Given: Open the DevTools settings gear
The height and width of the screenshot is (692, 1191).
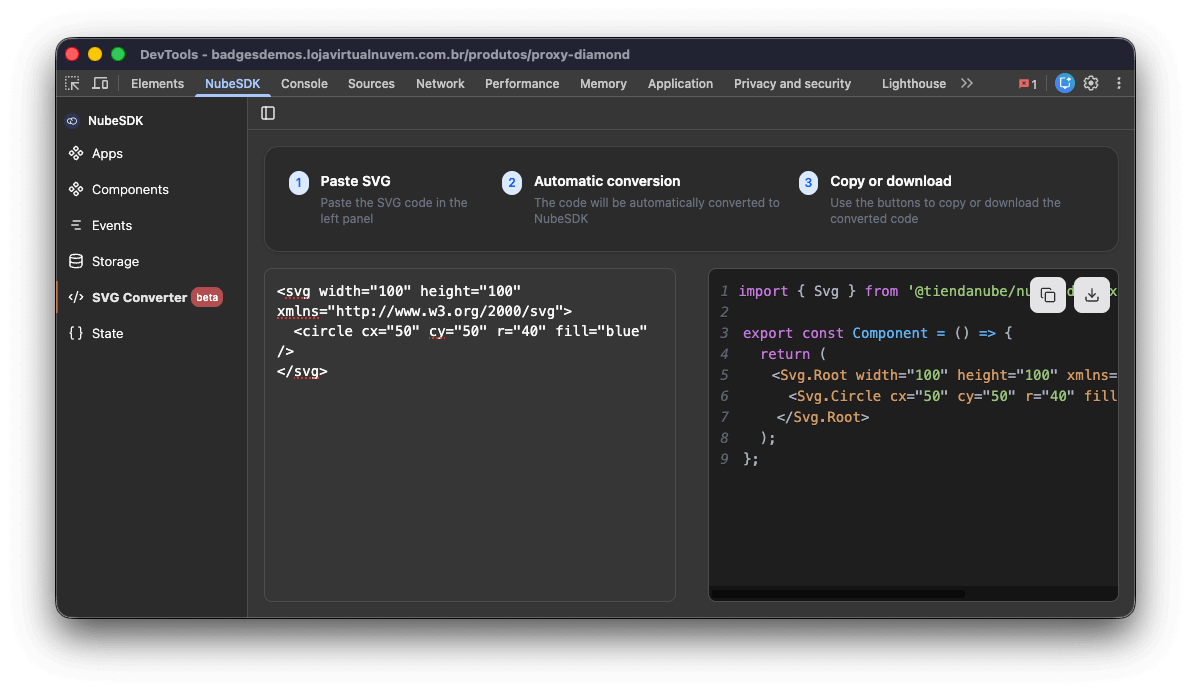Looking at the screenshot, I should click(1090, 83).
